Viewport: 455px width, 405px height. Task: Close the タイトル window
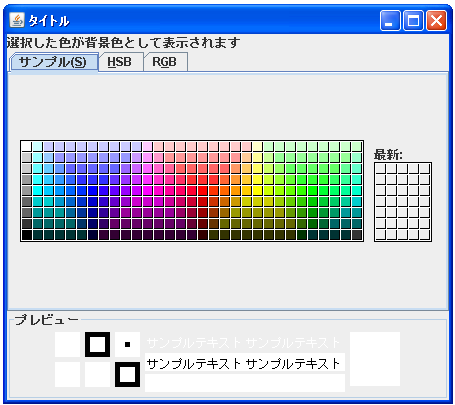click(x=437, y=20)
